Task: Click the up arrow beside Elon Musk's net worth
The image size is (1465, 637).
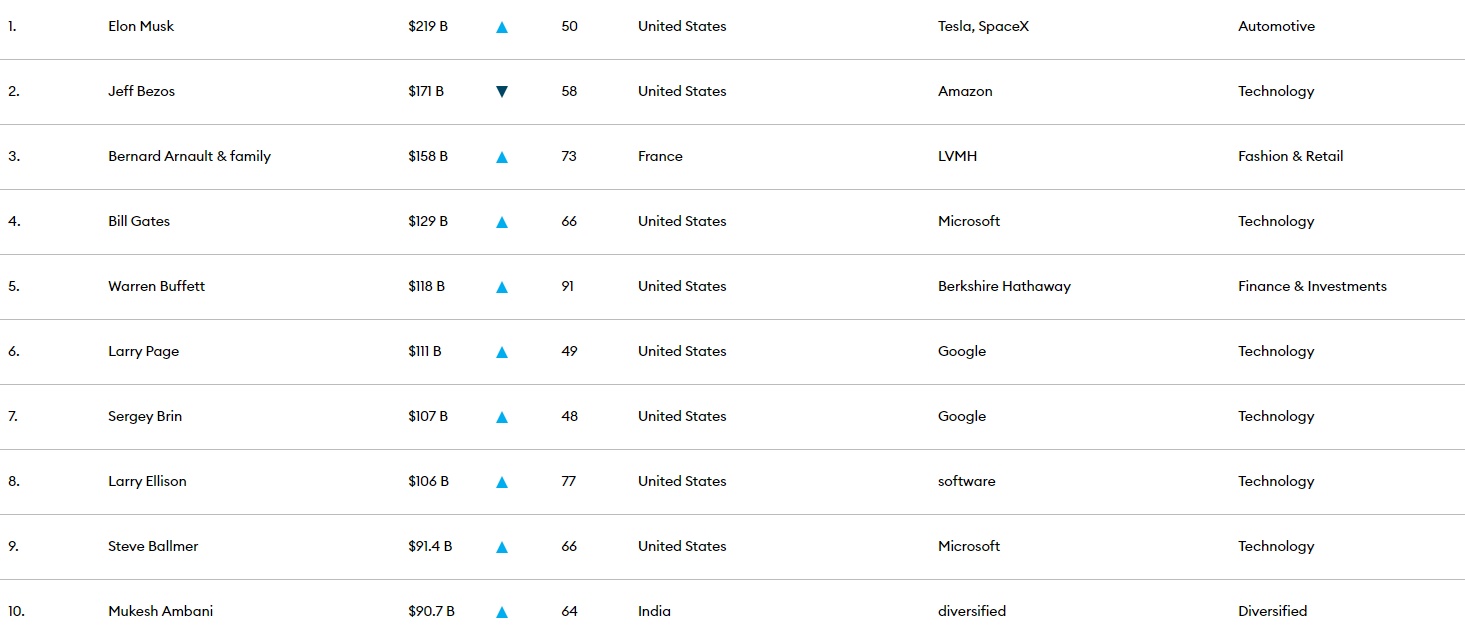Action: coord(502,27)
